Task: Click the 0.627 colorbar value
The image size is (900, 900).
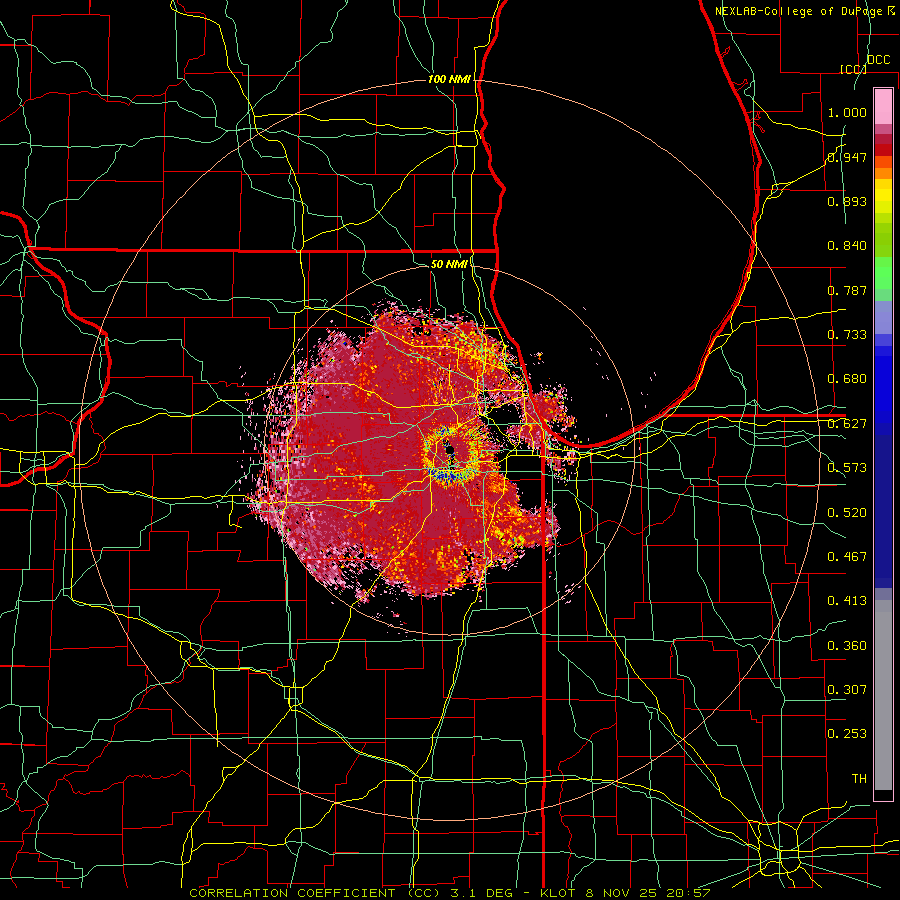Action: (847, 424)
